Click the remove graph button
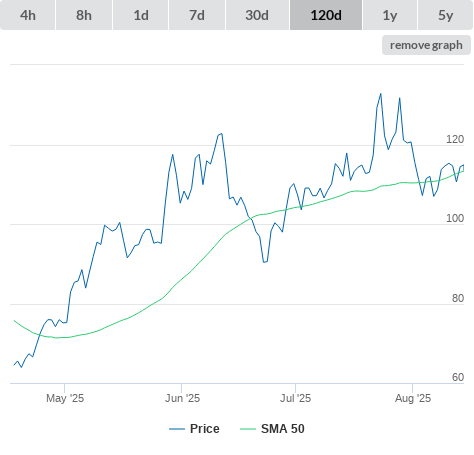The image size is (474, 455). 426,45
